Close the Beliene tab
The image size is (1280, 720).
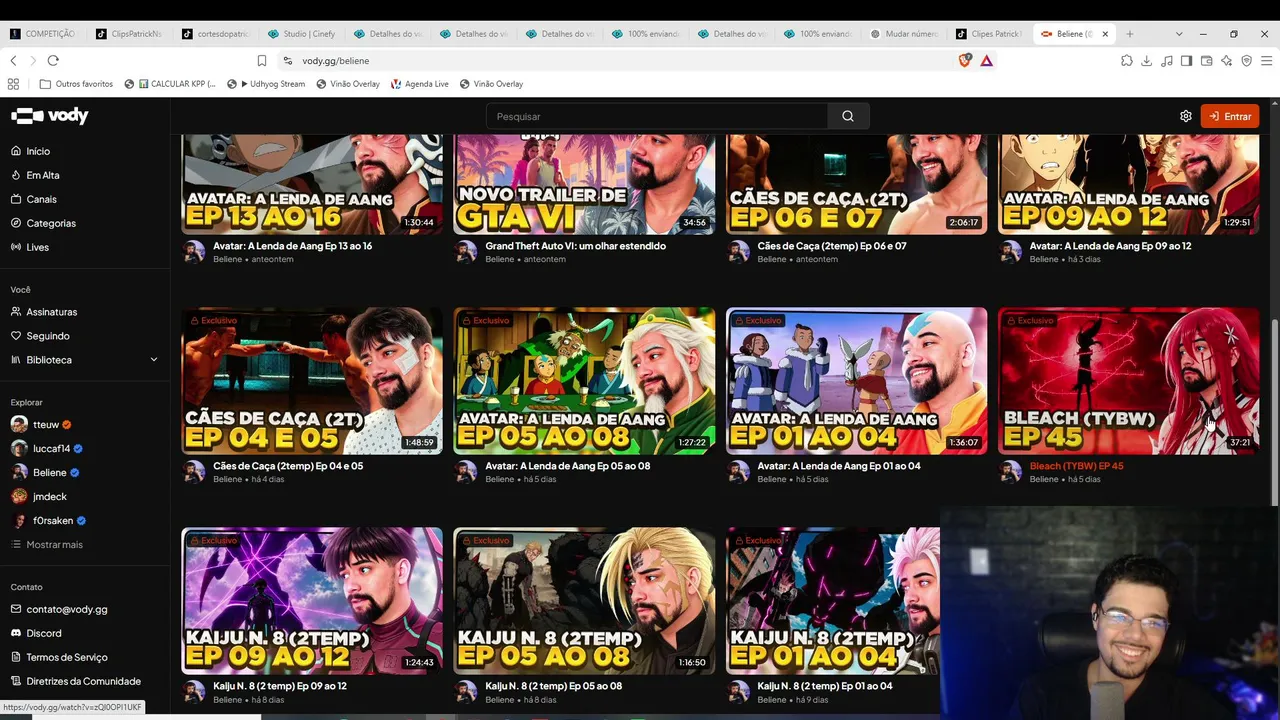tap(1105, 34)
